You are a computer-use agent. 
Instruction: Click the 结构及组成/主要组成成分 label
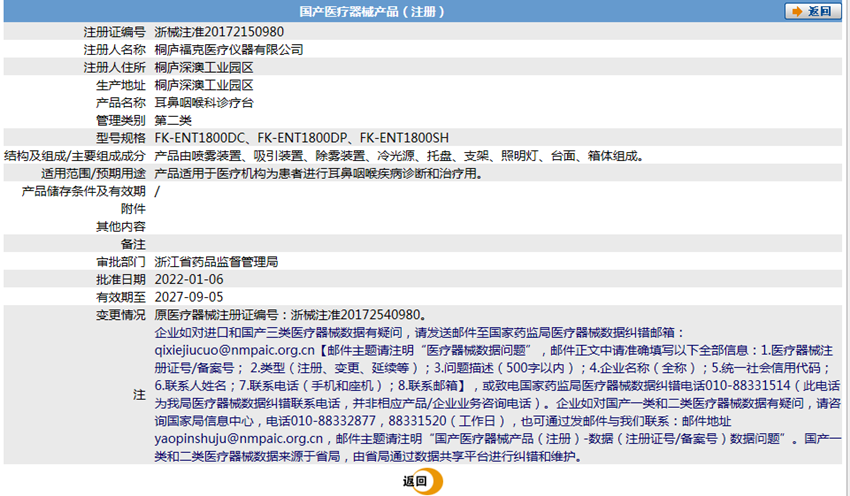75,156
